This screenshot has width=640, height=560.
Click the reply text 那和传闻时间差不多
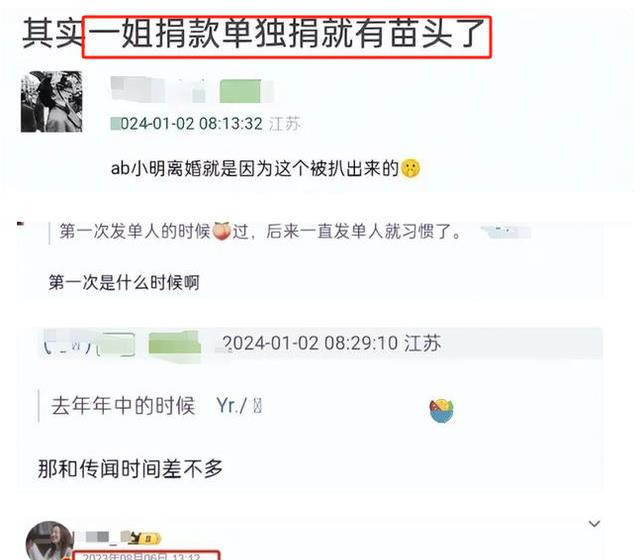[x=130, y=469]
